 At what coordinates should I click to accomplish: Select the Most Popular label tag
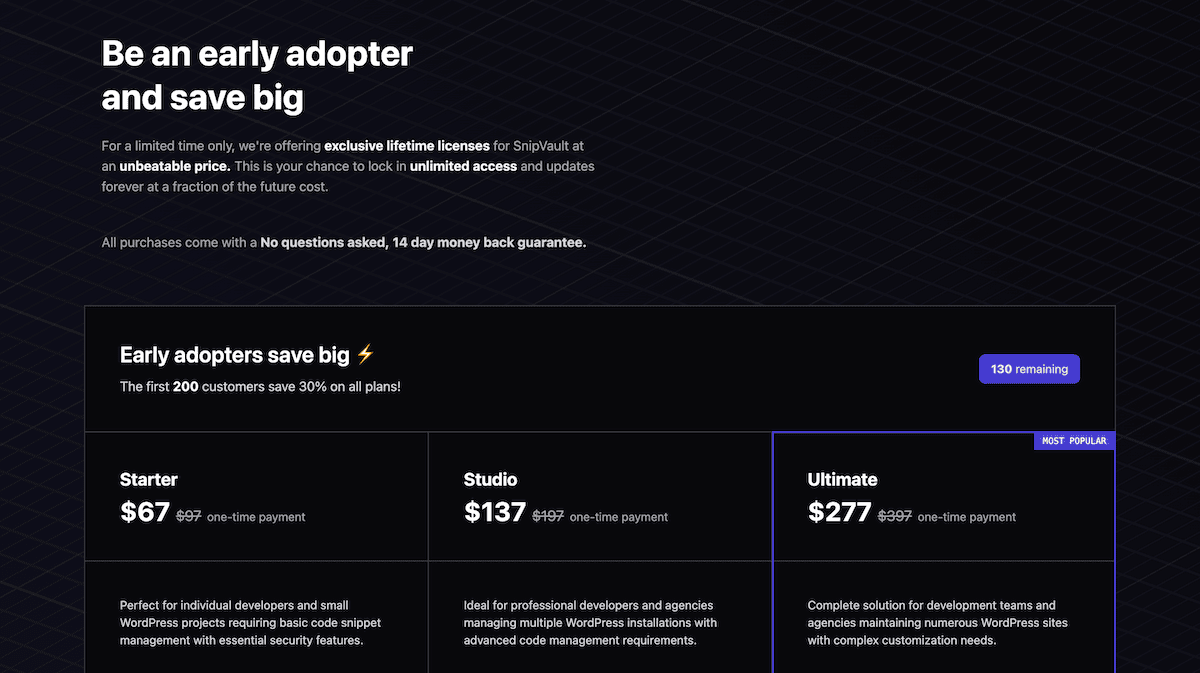click(1074, 441)
